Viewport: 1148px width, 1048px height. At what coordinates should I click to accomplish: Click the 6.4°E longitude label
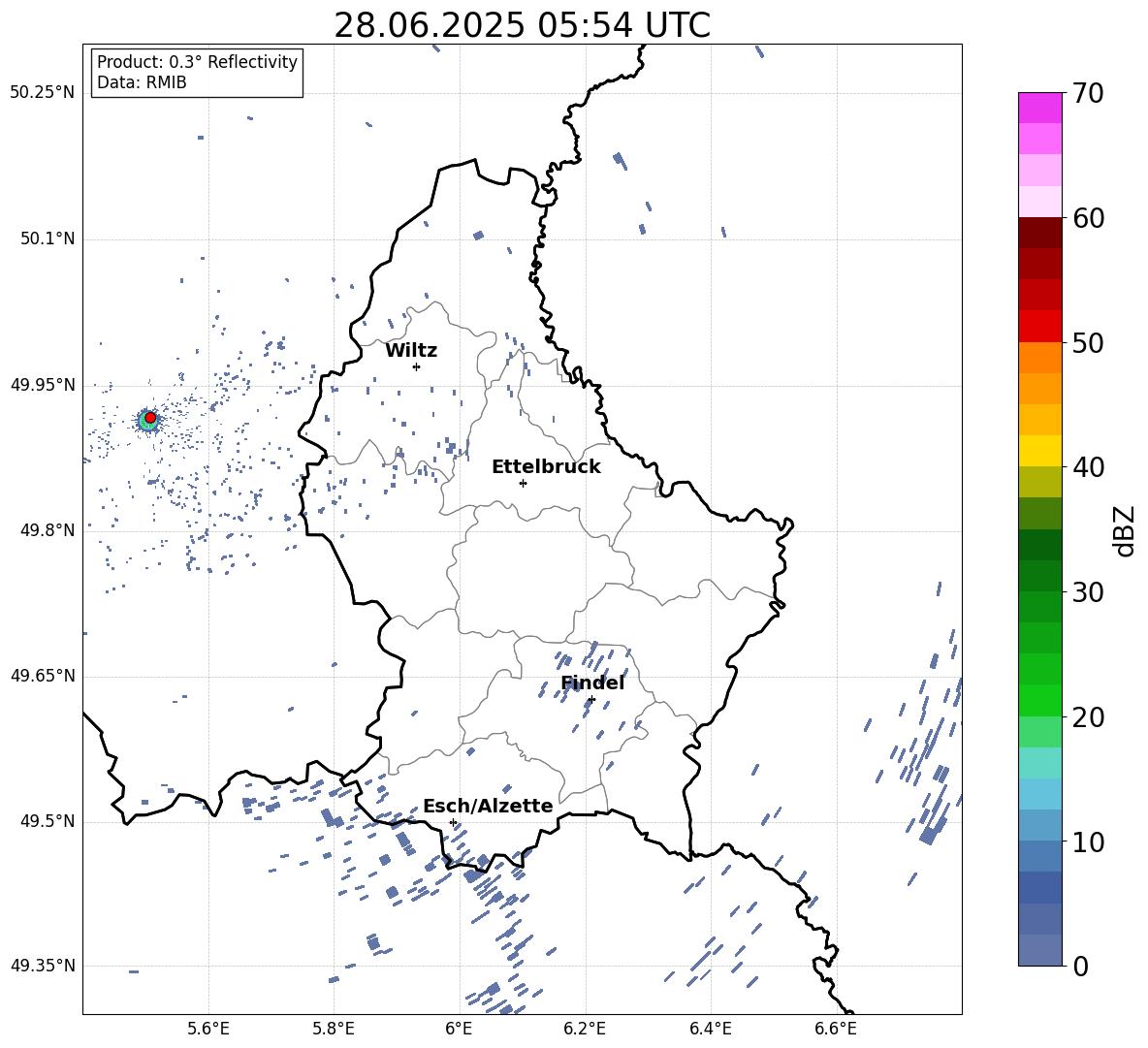710,1029
